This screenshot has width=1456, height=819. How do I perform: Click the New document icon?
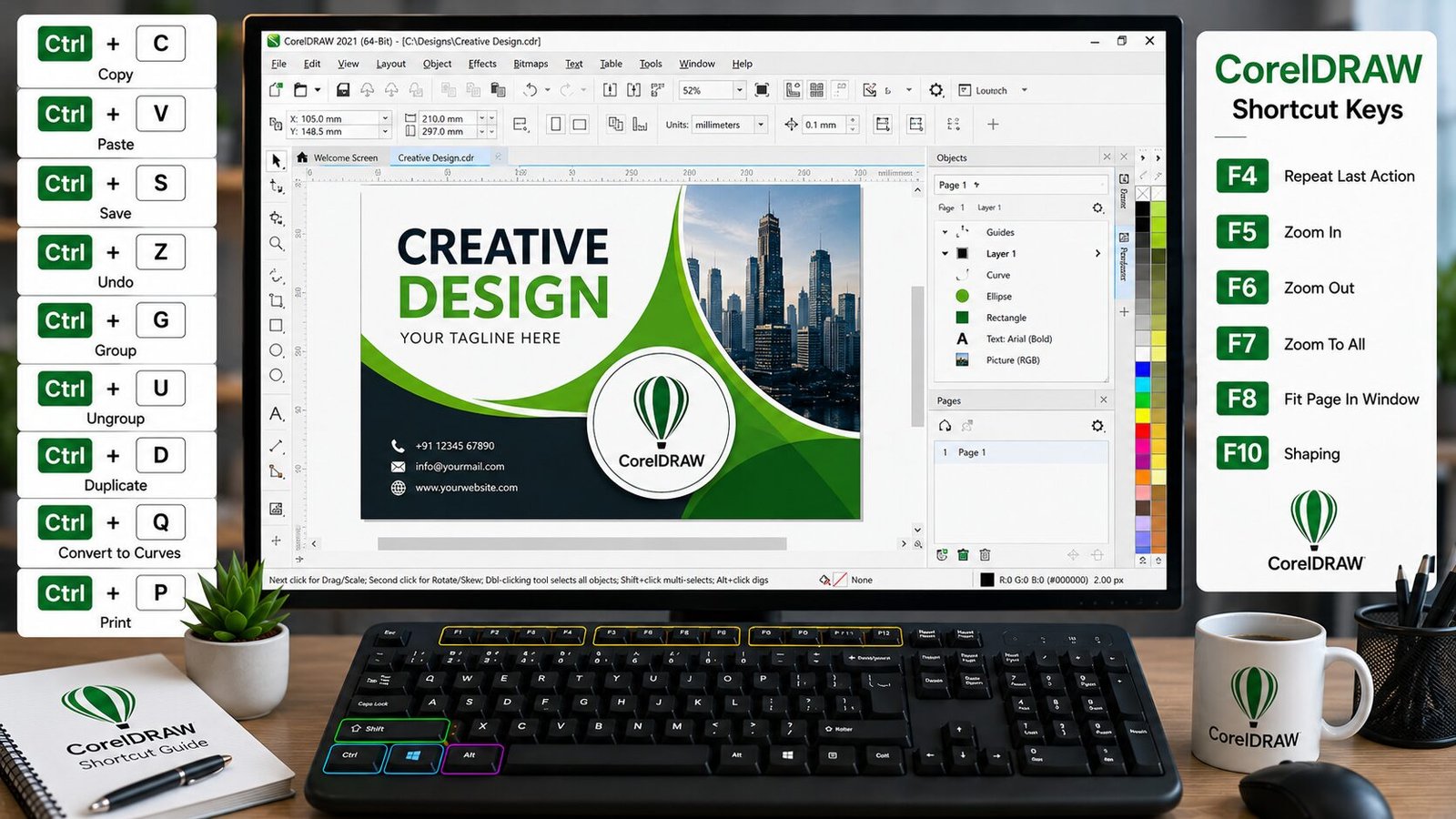click(x=276, y=90)
